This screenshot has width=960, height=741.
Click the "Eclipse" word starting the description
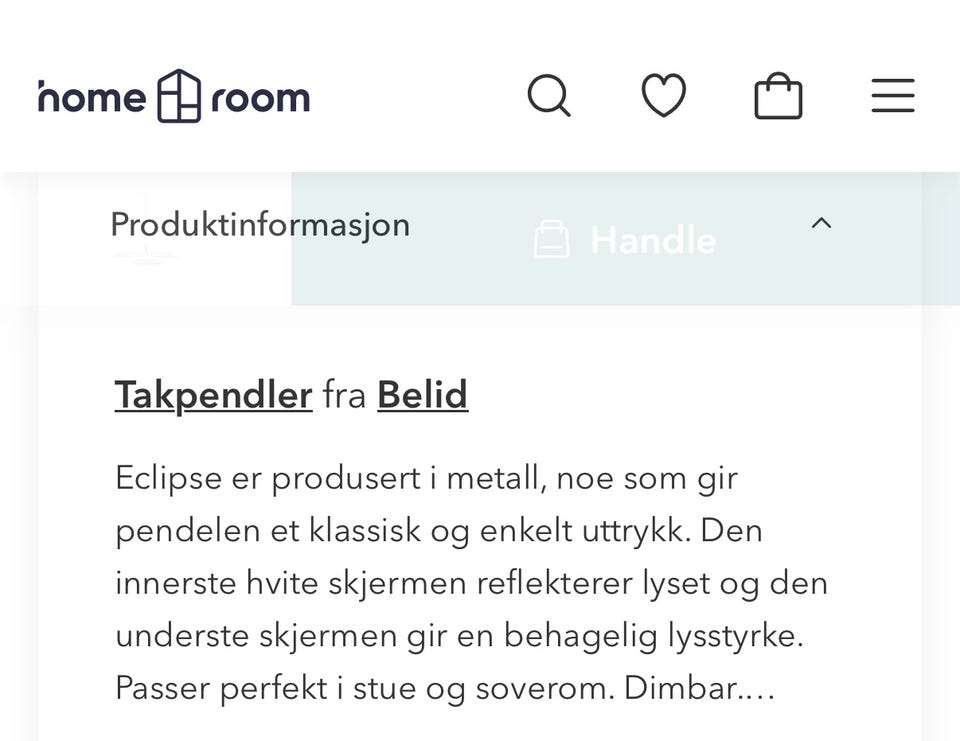[168, 478]
